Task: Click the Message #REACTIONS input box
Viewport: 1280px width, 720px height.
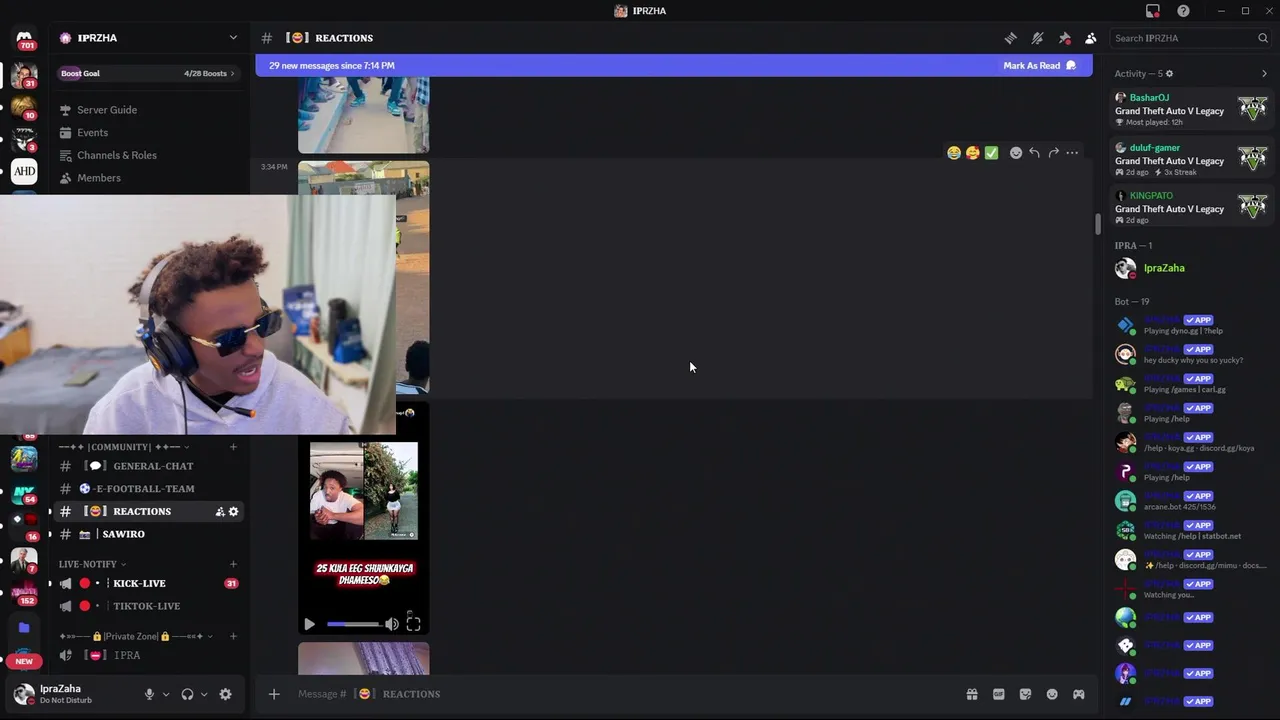Action: (x=625, y=694)
